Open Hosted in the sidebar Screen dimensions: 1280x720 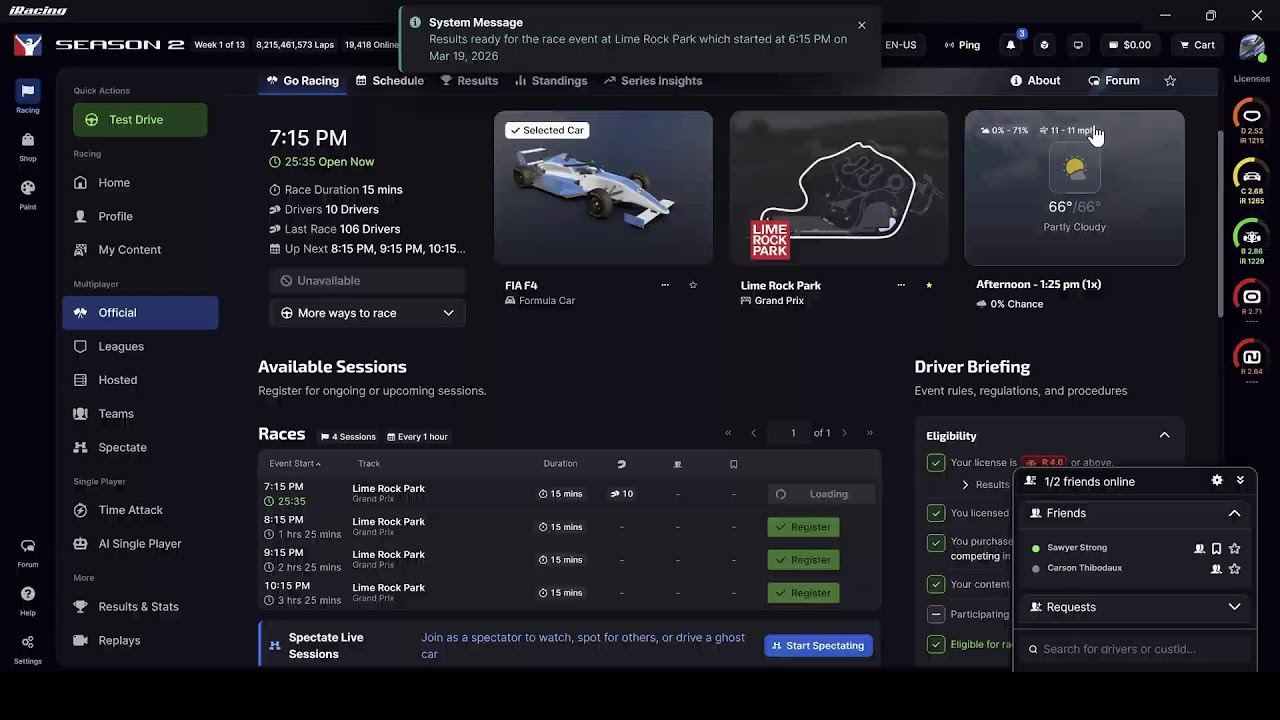140,380
